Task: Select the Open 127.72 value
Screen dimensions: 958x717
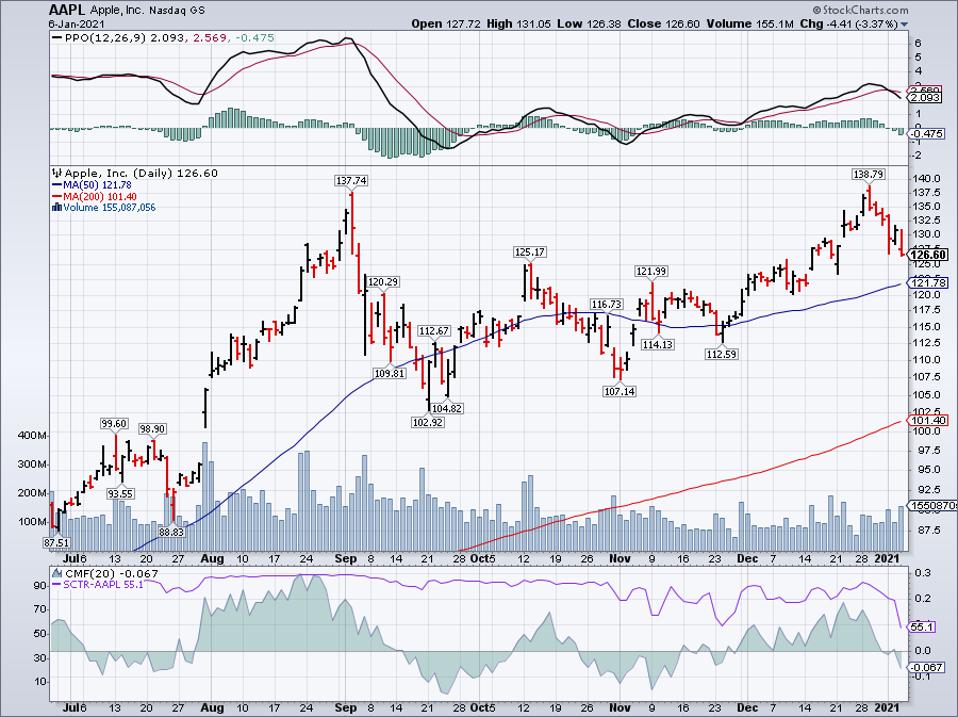Action: tap(447, 24)
